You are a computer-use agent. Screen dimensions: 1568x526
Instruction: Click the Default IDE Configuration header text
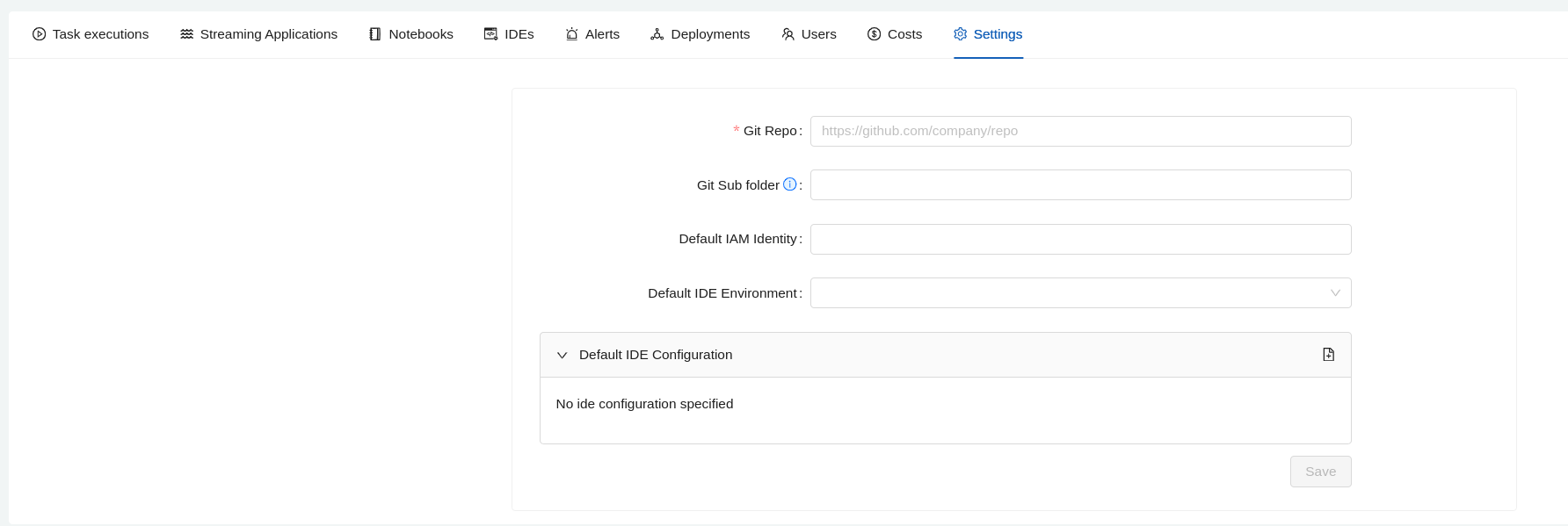[656, 355]
